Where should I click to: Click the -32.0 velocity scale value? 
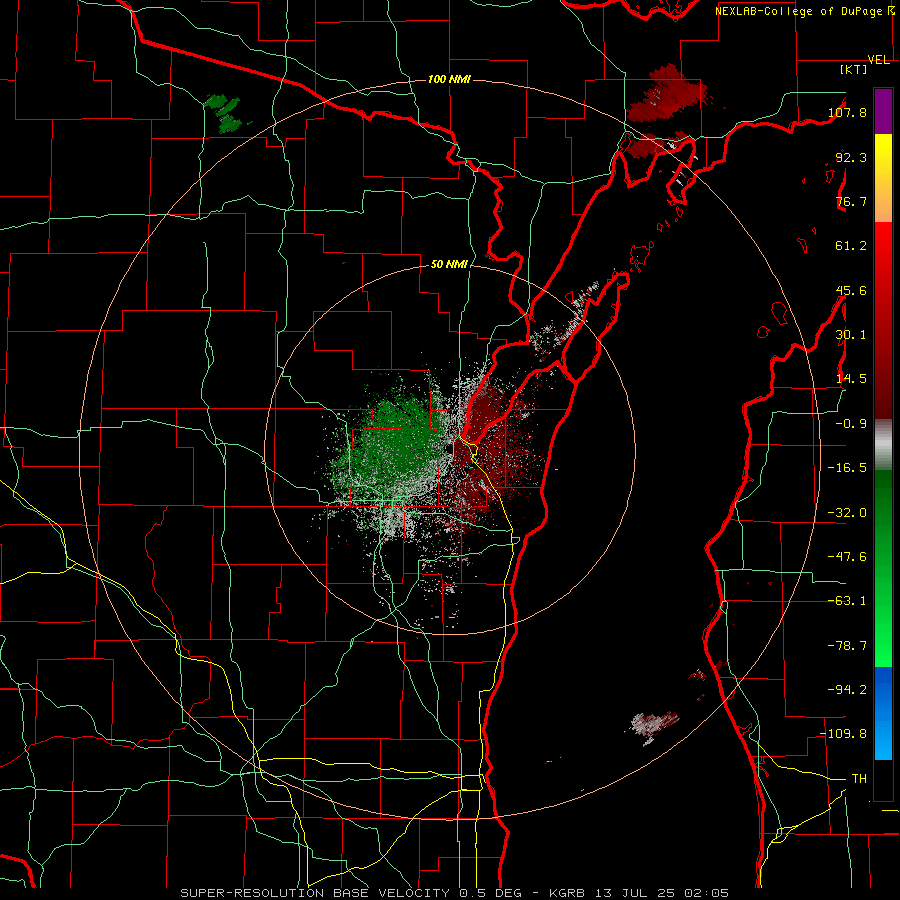point(847,513)
